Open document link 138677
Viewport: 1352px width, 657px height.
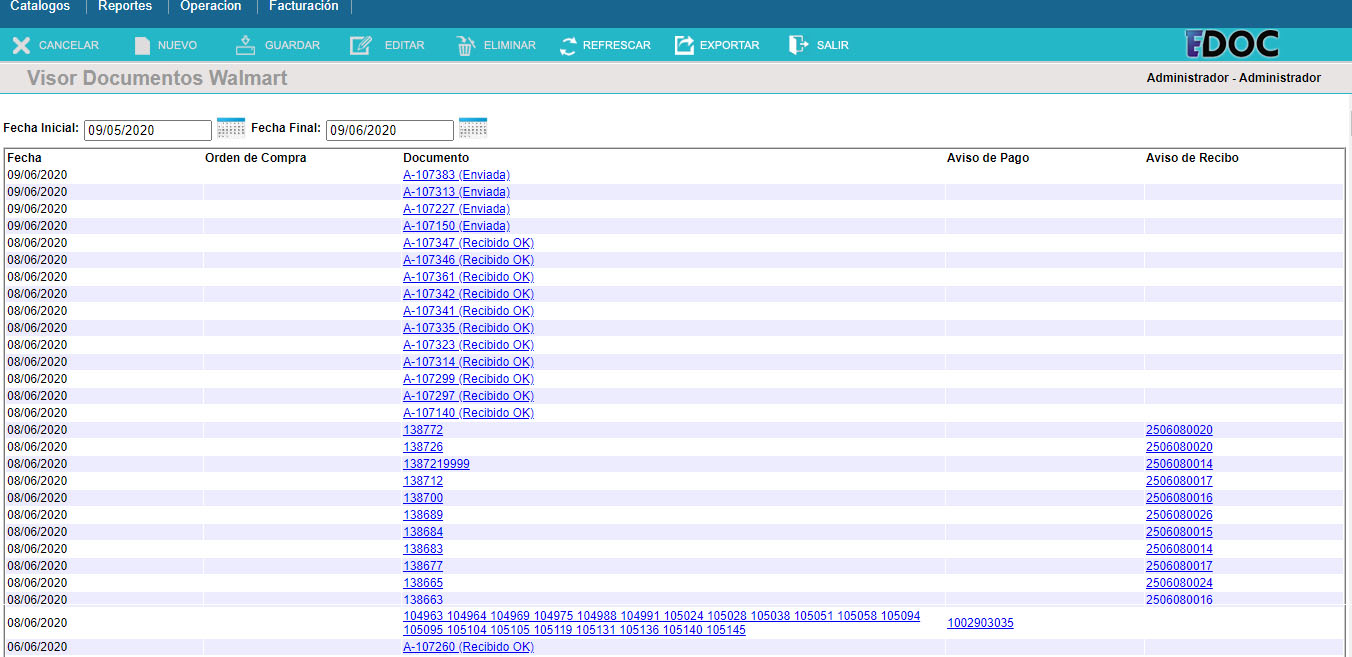pos(423,566)
